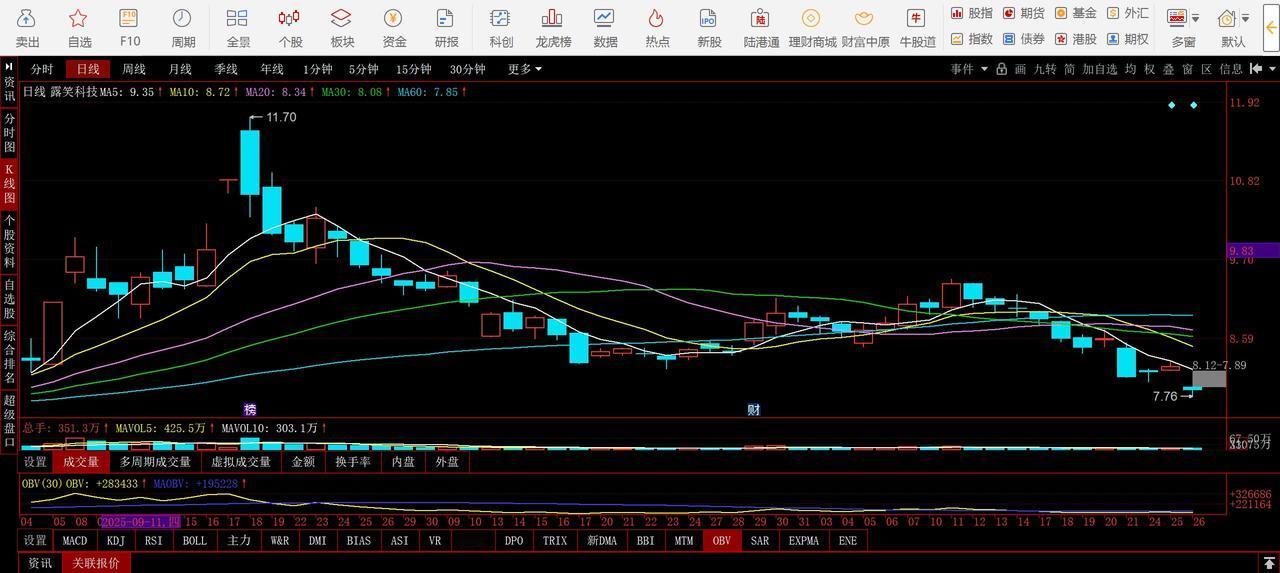
Task: Open 关联报价 related quotes at bottom
Action: point(96,563)
